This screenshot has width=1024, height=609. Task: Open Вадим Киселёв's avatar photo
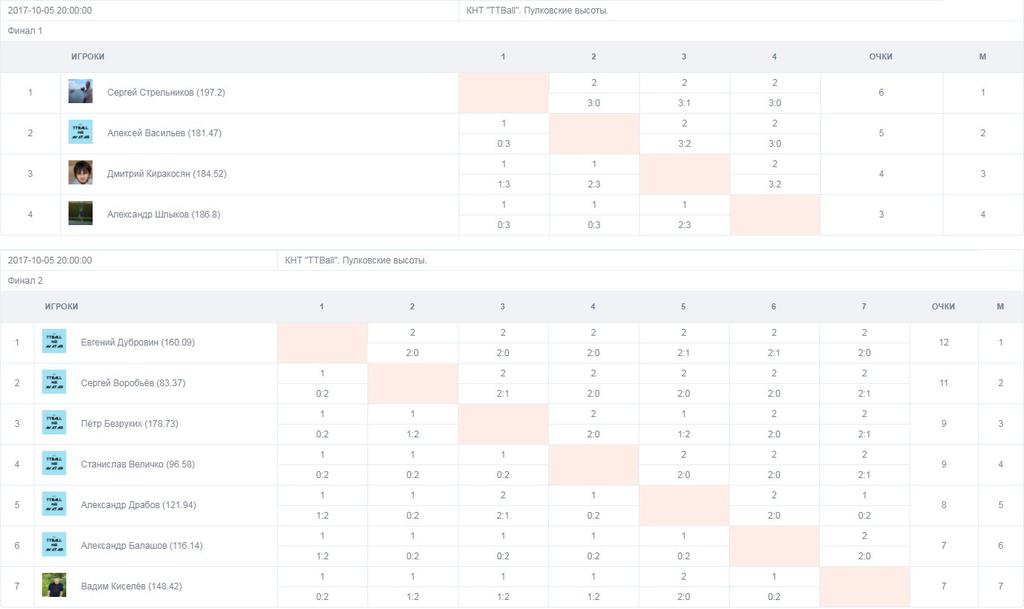tap(54, 586)
